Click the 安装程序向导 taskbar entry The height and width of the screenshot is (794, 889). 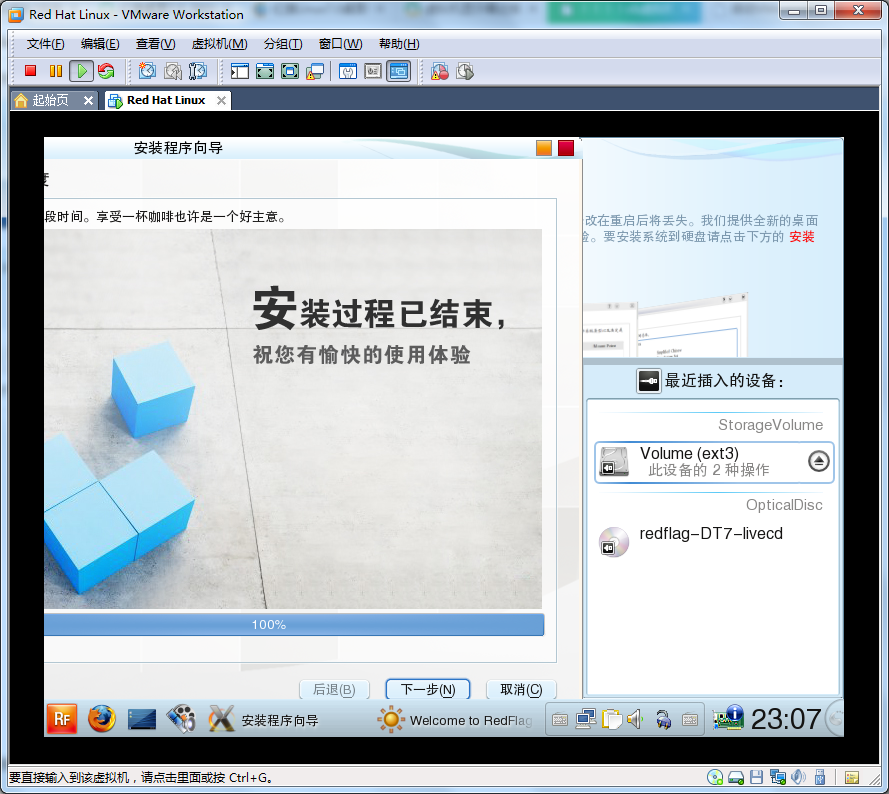264,720
